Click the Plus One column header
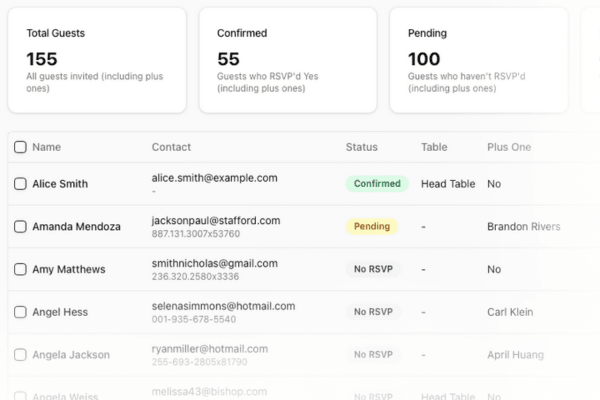Image resolution: width=600 pixels, height=400 pixels. tap(508, 147)
